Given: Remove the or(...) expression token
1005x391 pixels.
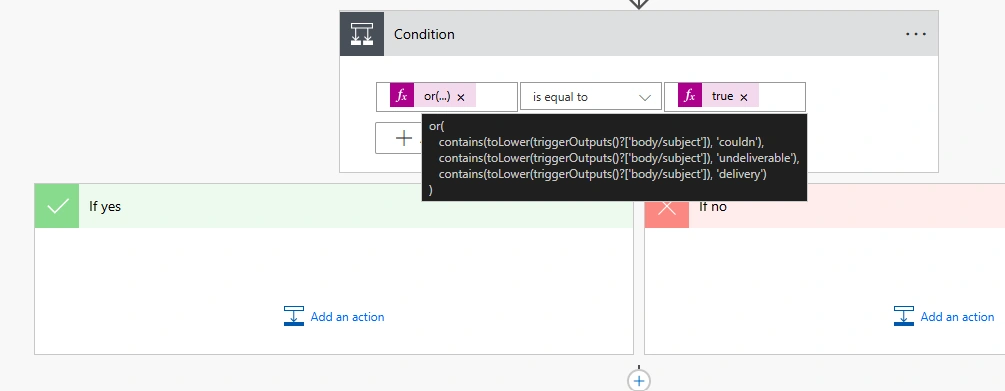Looking at the screenshot, I should [x=460, y=97].
